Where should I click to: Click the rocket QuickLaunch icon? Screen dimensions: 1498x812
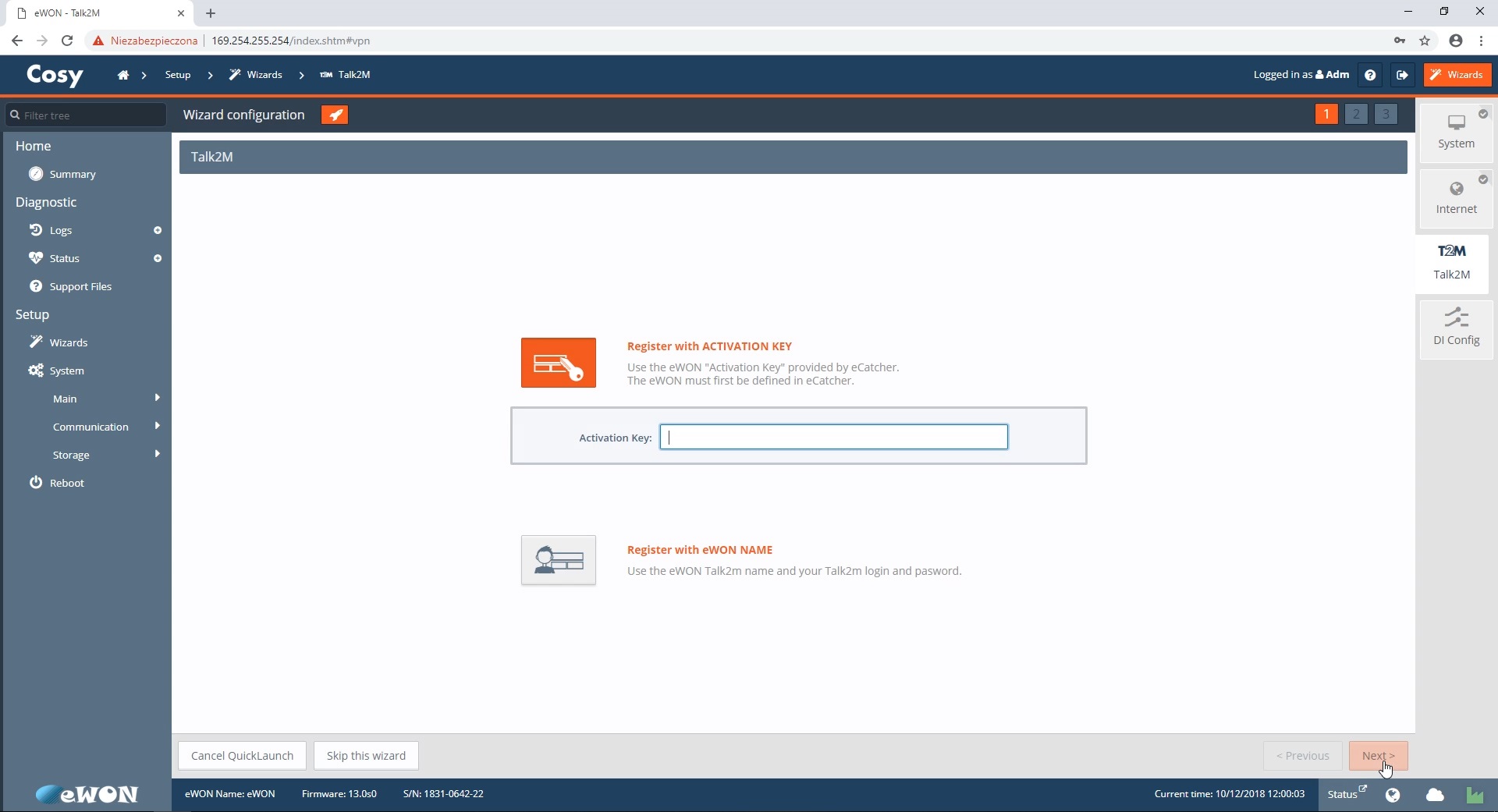(335, 115)
